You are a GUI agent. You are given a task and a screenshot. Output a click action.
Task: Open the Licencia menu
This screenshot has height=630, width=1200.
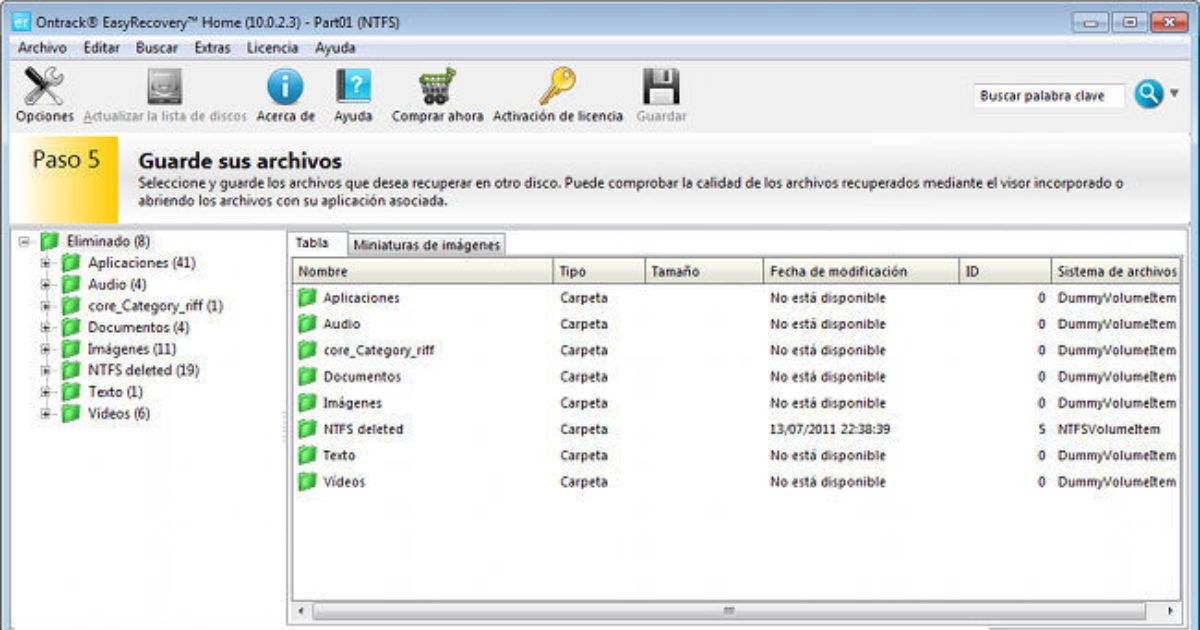click(272, 47)
